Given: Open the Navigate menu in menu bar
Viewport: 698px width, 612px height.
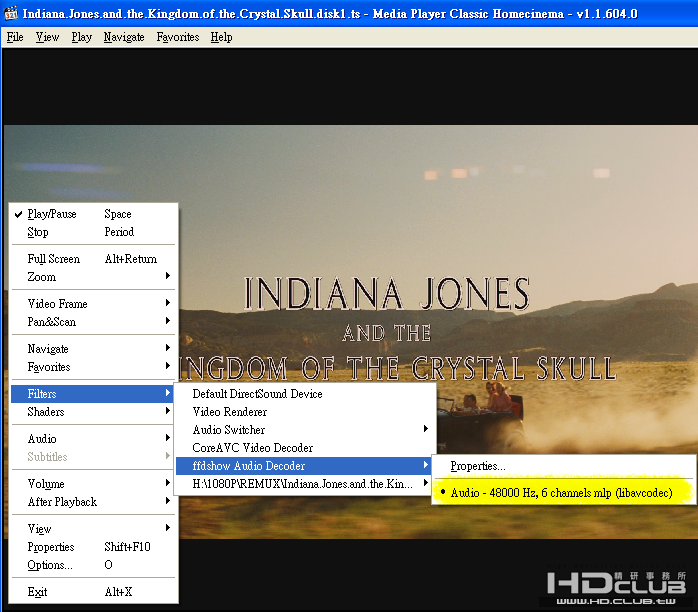Looking at the screenshot, I should coord(124,37).
